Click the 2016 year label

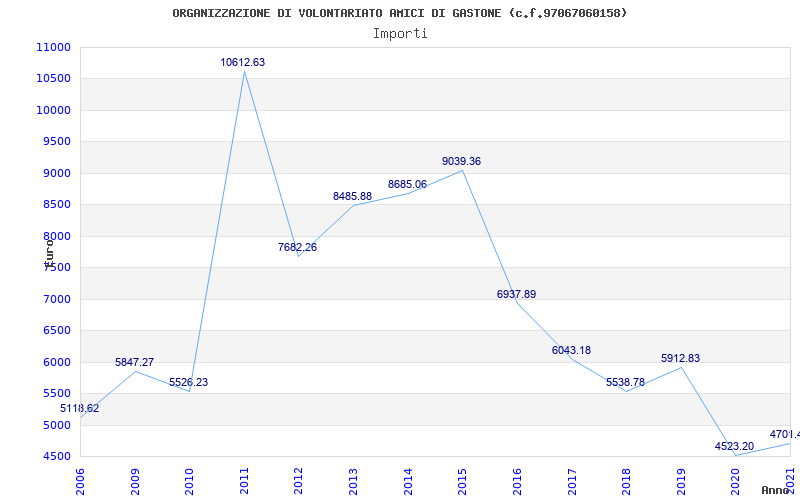517,481
